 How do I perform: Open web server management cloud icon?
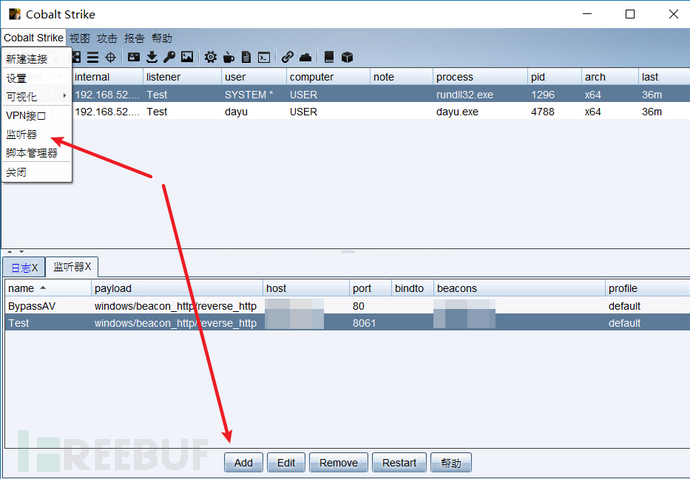pyautogui.click(x=306, y=57)
